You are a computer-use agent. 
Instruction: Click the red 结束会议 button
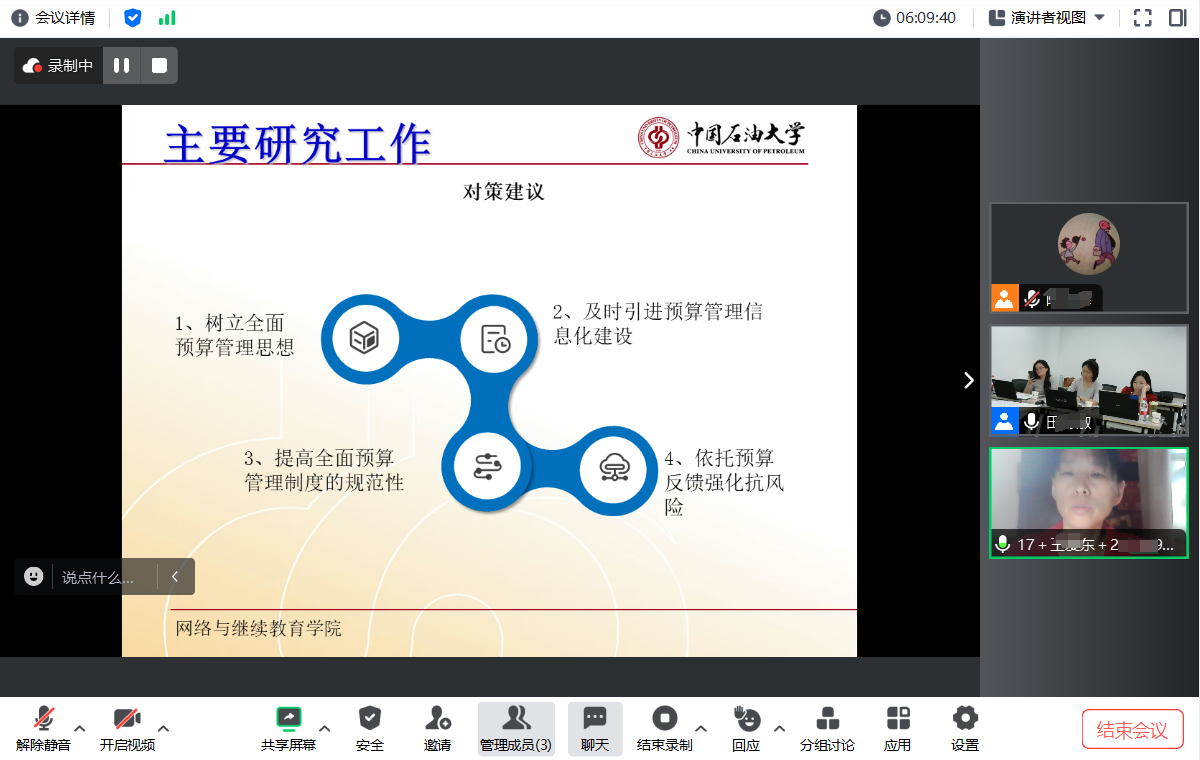[x=1132, y=730]
